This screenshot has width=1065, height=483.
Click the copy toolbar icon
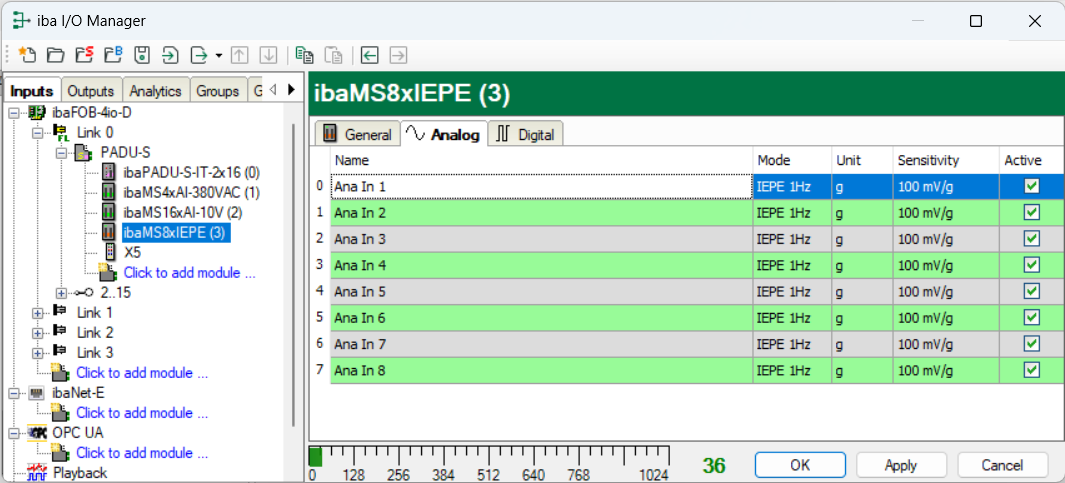304,55
